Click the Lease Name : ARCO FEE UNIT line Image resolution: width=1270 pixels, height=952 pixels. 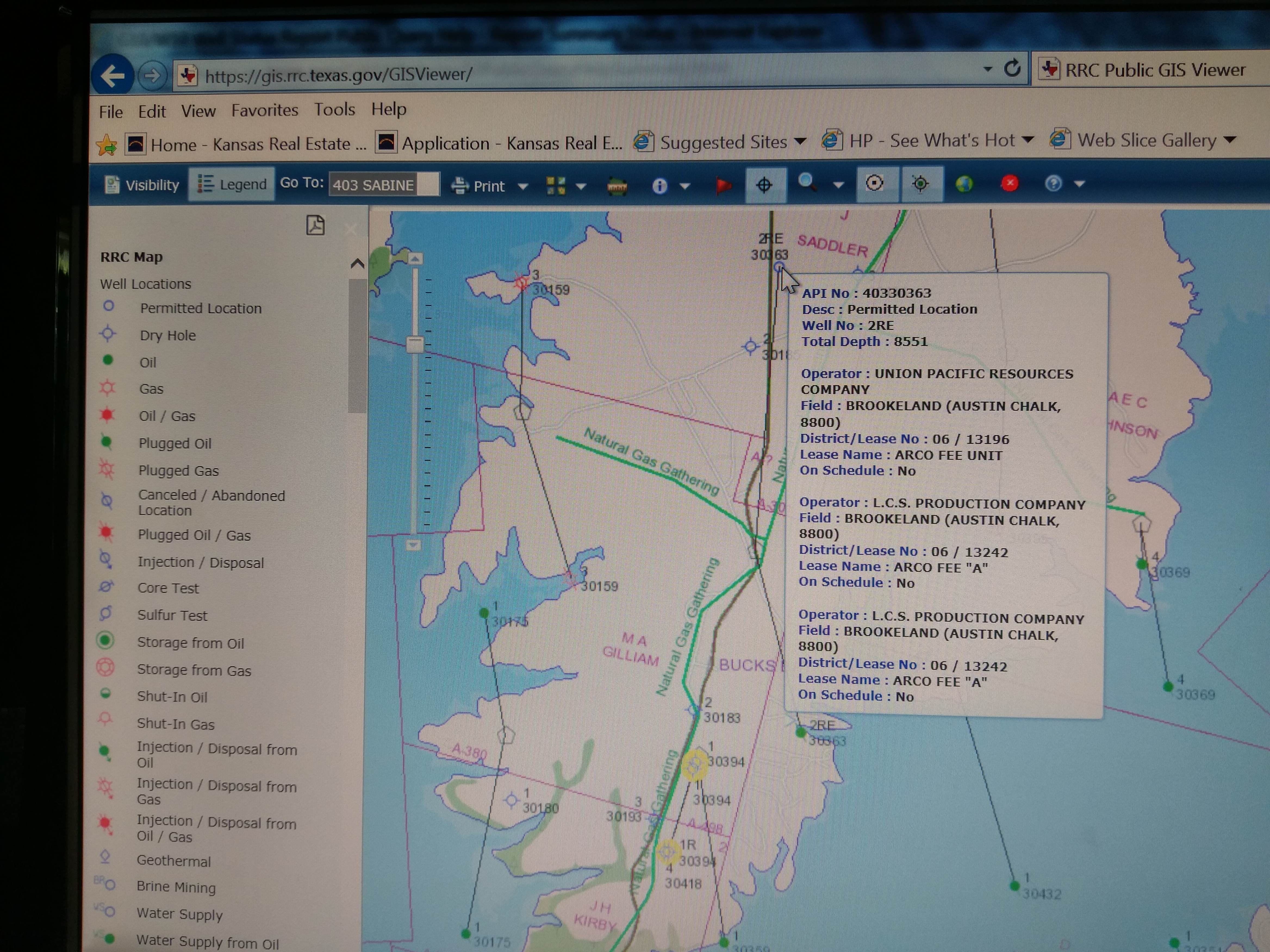[x=901, y=455]
